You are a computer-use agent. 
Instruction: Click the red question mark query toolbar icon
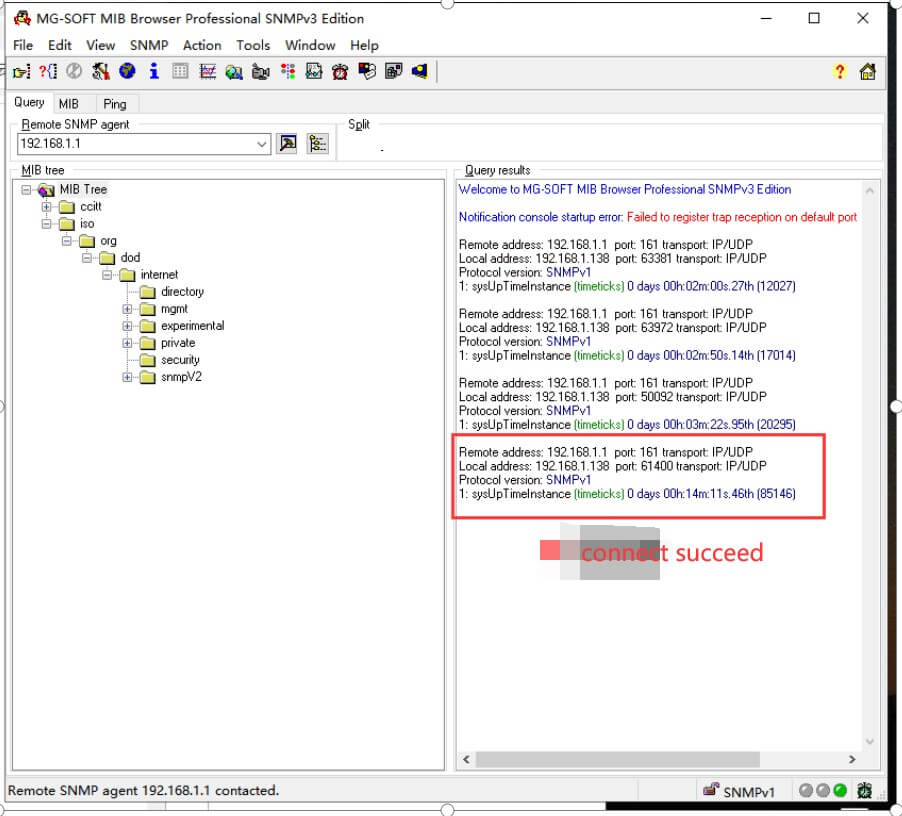click(x=48, y=71)
